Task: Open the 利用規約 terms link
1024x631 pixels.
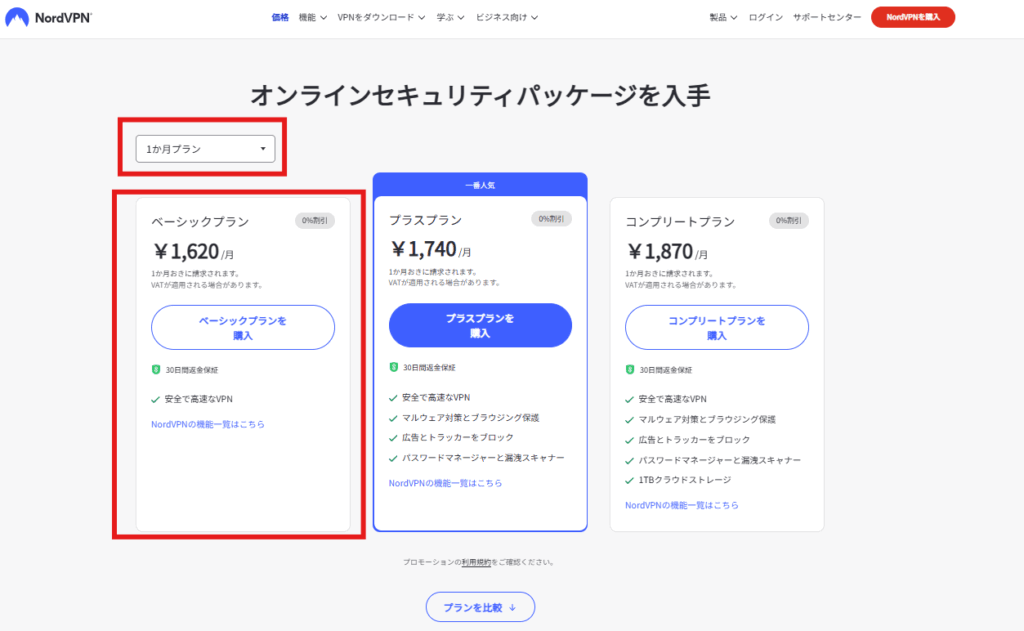Action: [x=476, y=562]
